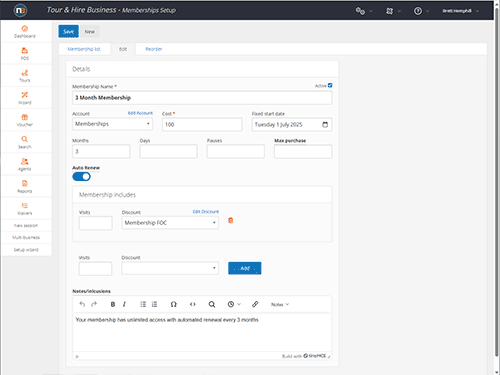
Task: Click the New button
Action: click(x=89, y=32)
